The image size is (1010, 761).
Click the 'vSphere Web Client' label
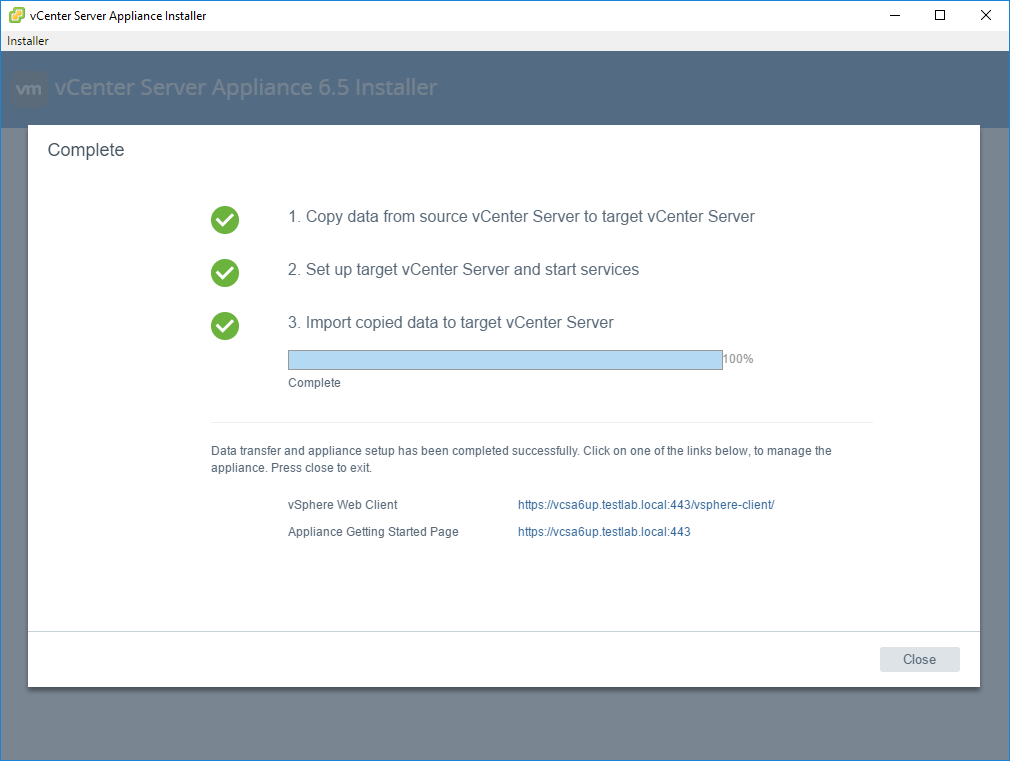343,505
